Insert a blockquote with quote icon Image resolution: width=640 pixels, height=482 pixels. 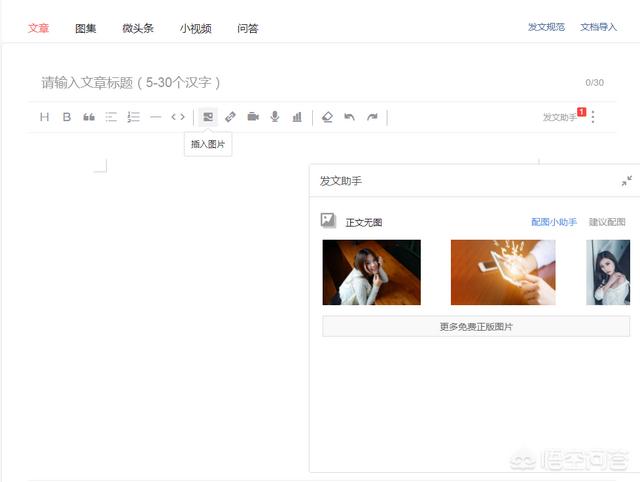89,117
